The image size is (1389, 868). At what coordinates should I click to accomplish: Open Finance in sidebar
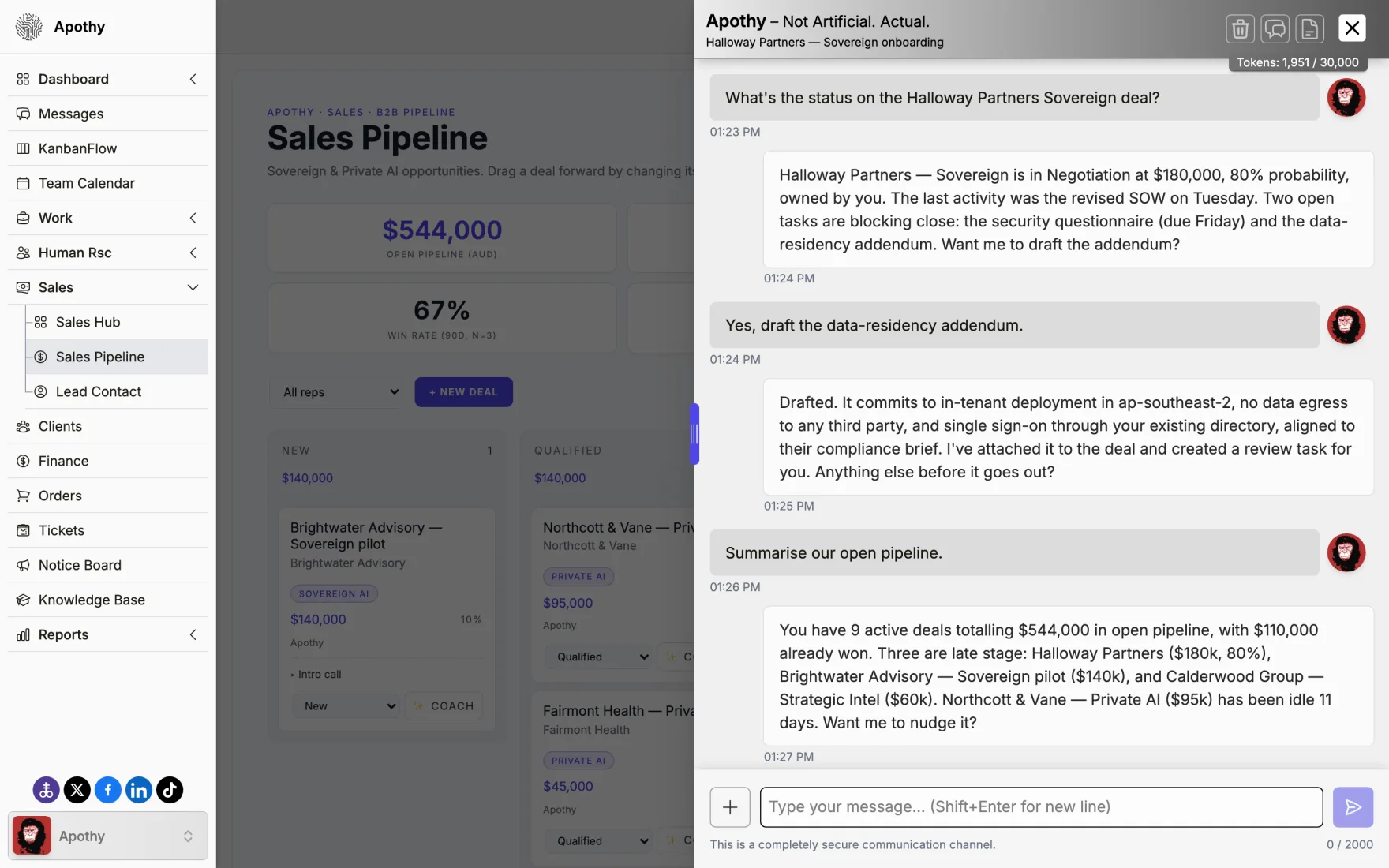pyautogui.click(x=108, y=461)
